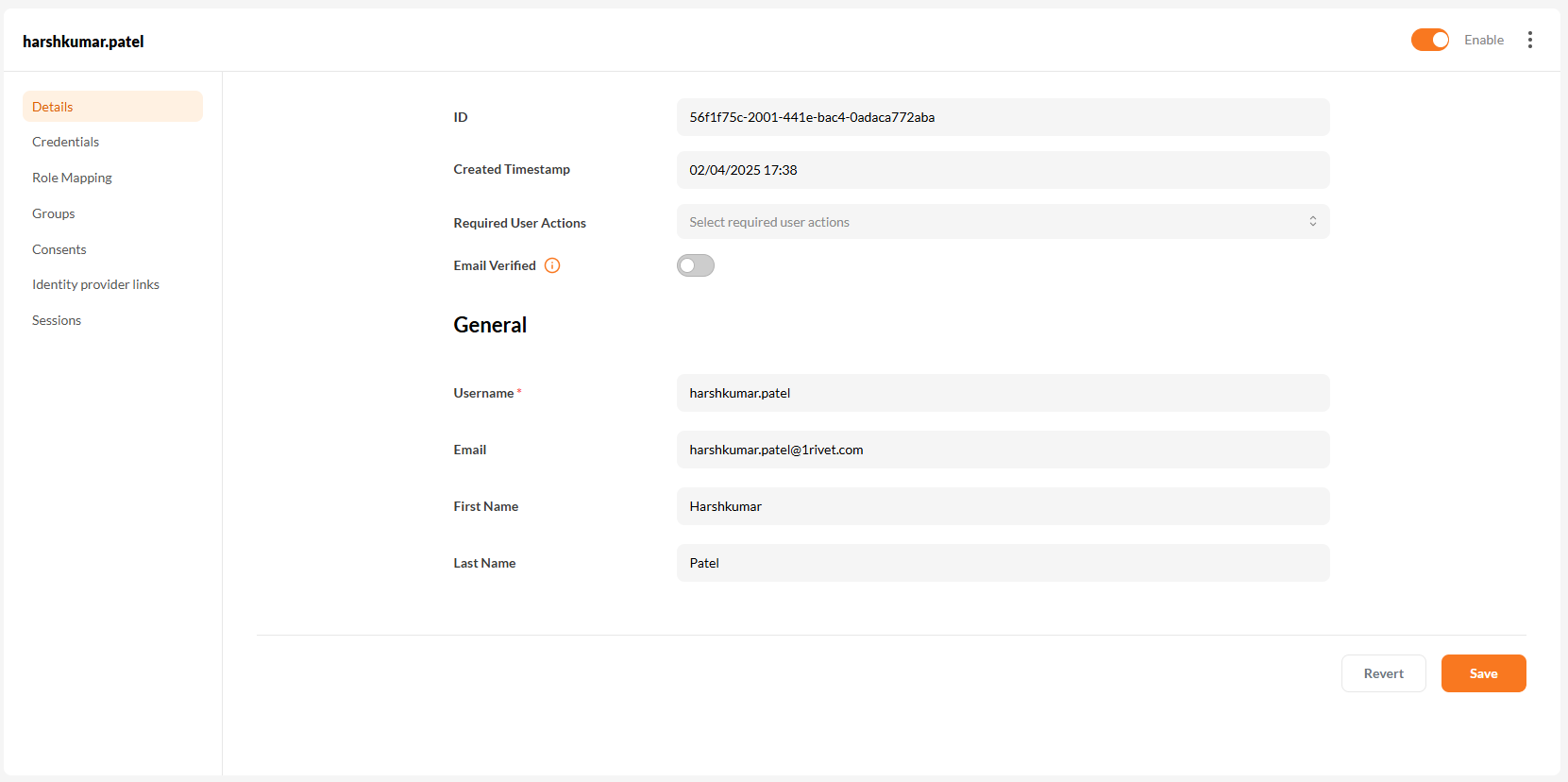The height and width of the screenshot is (782, 1568).
Task: Select the First Name field
Action: pyautogui.click(x=1003, y=506)
